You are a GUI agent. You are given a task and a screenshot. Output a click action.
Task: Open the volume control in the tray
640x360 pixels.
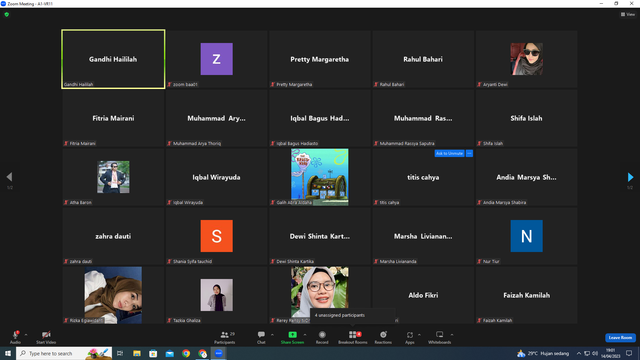[595, 353]
